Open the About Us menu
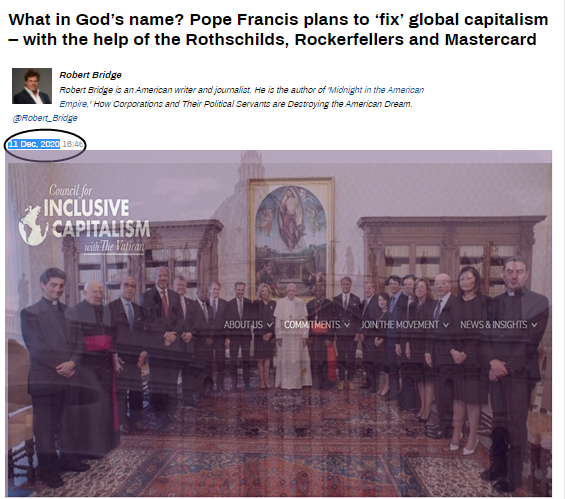 (x=243, y=325)
